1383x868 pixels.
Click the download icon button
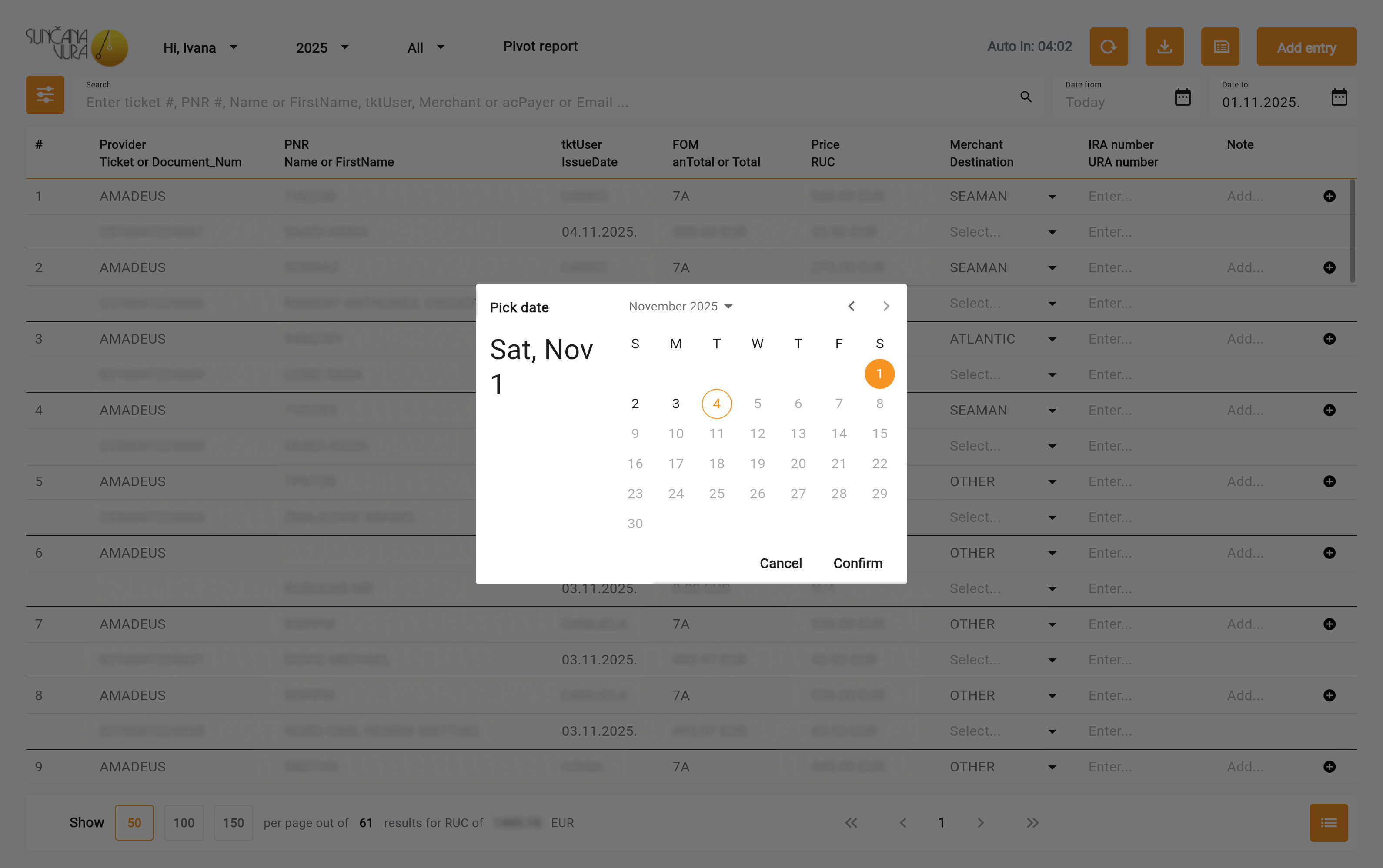tap(1164, 47)
